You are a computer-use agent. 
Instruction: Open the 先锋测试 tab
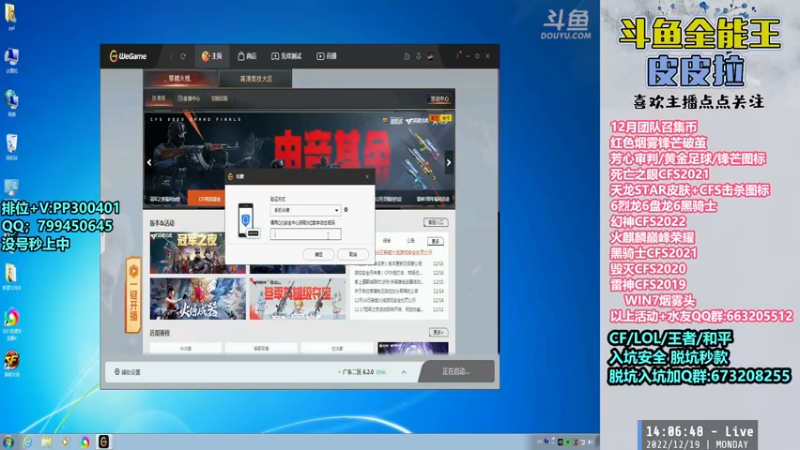[x=286, y=56]
